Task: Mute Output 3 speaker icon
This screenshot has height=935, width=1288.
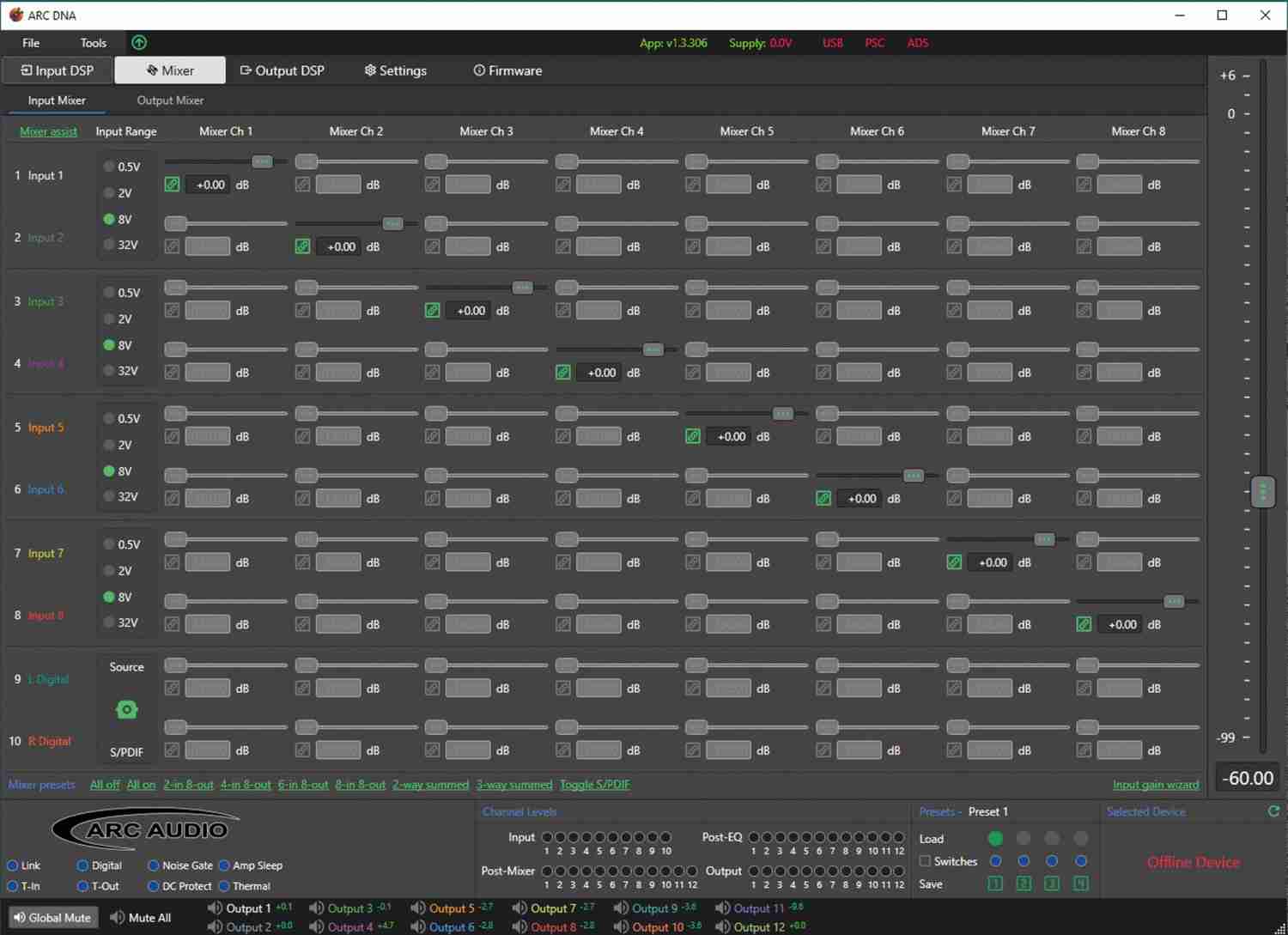Action: [x=316, y=908]
